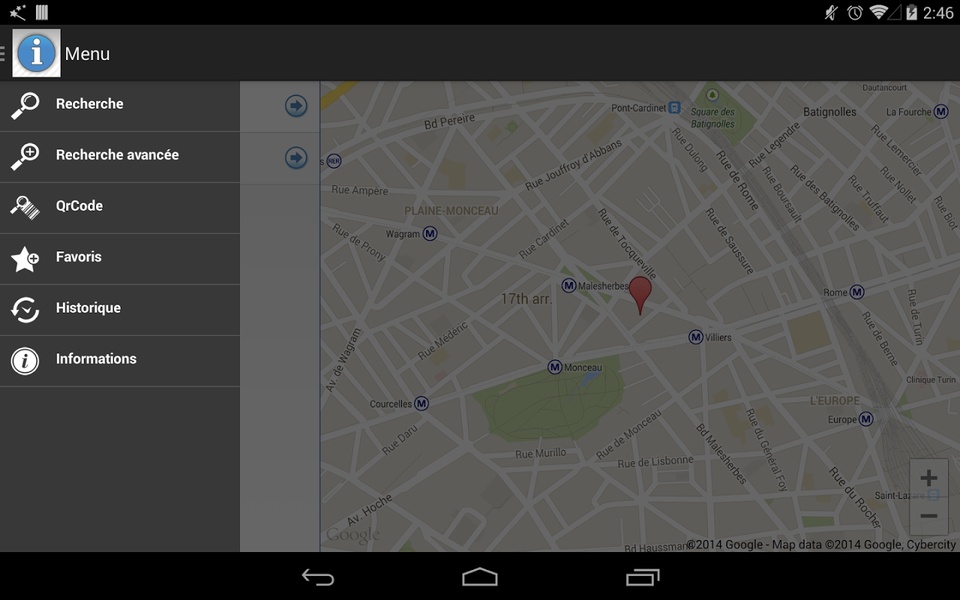Tap the Recherche magnifying glass icon
The image size is (960, 600).
tap(25, 105)
